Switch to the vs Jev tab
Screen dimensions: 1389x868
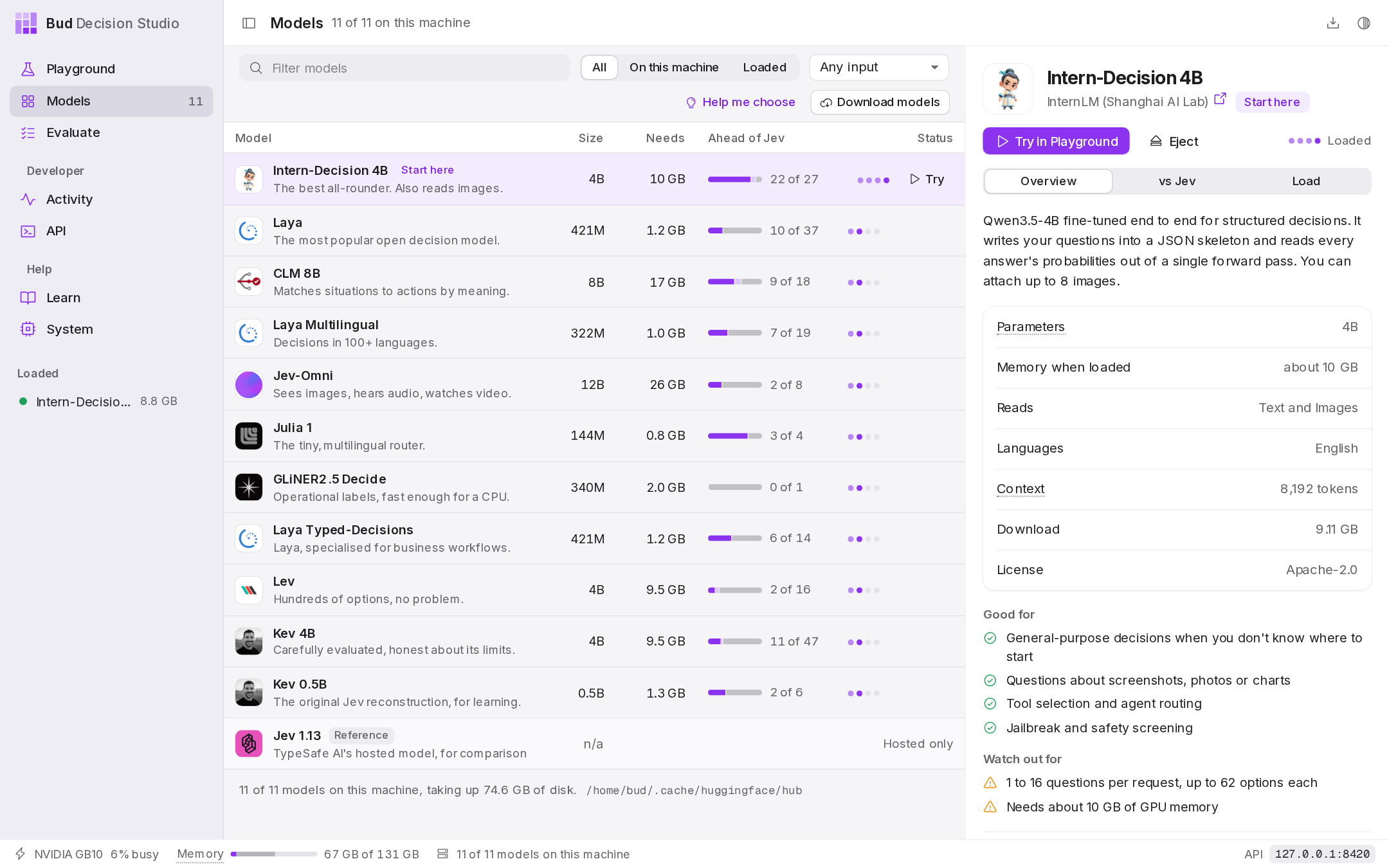pyautogui.click(x=1177, y=181)
